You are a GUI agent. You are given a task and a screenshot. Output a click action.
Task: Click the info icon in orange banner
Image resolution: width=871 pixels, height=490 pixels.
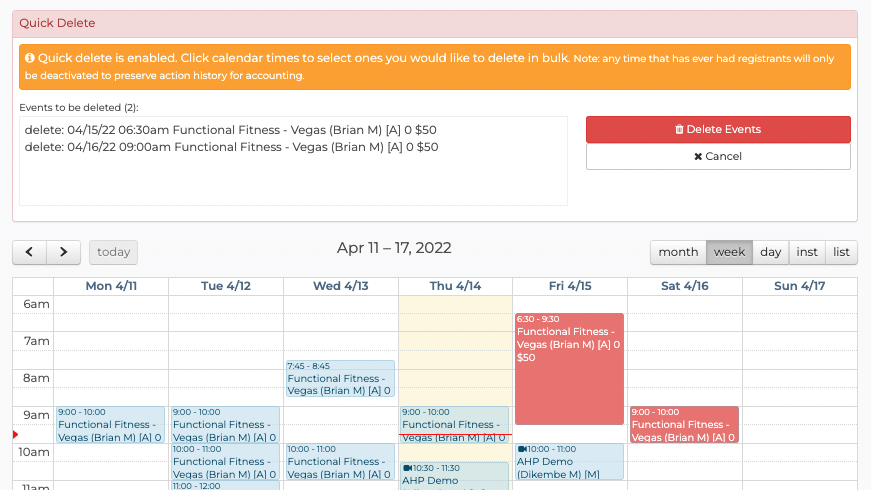coord(29,58)
